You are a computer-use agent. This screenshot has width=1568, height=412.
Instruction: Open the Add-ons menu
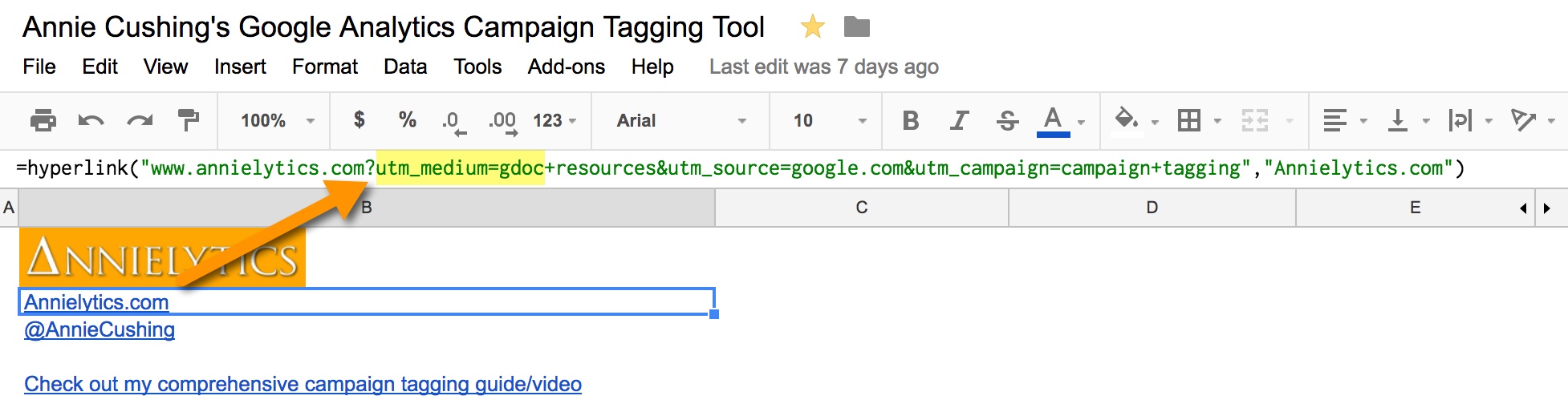pos(566,67)
